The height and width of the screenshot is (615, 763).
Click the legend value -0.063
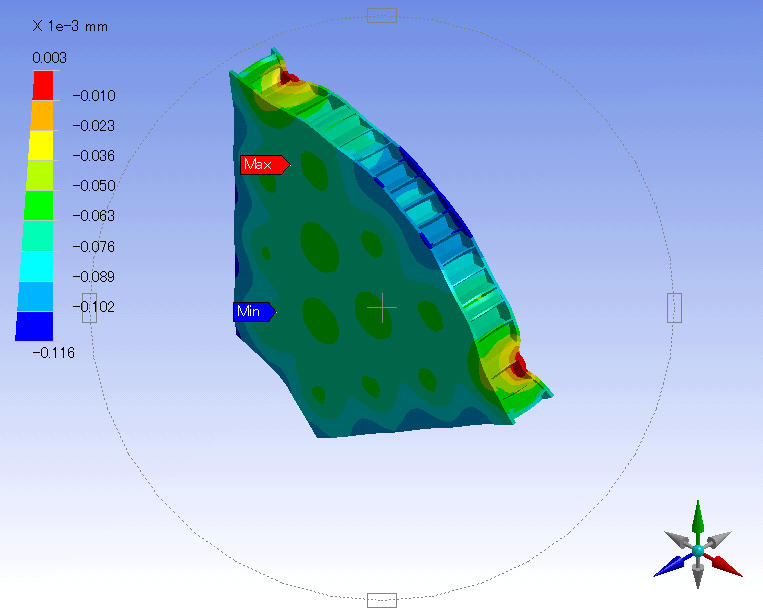[94, 216]
